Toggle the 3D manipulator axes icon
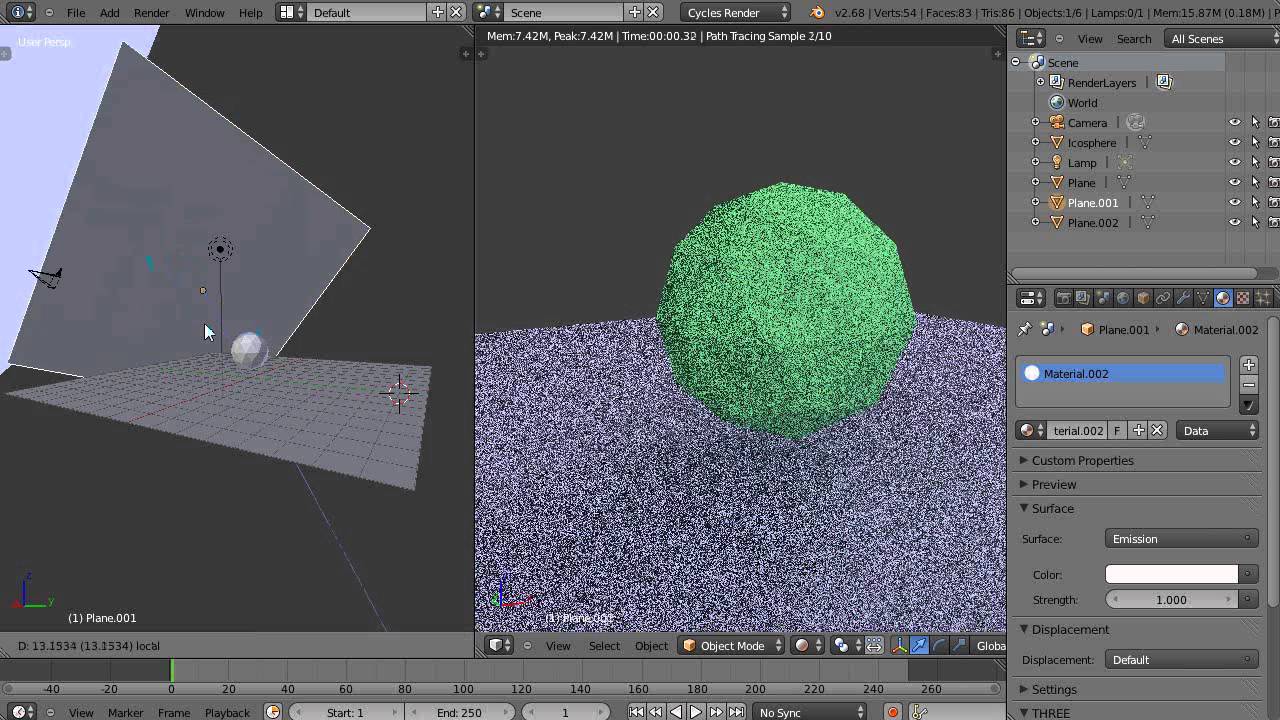Screen dimensions: 1280x720 click(899, 646)
